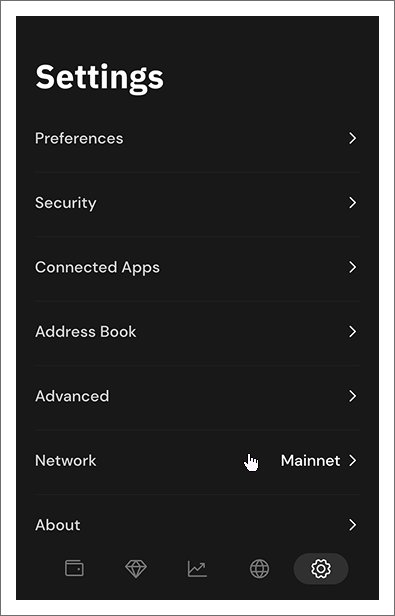
Task: Open the Preferences menu item
Action: coord(197,138)
